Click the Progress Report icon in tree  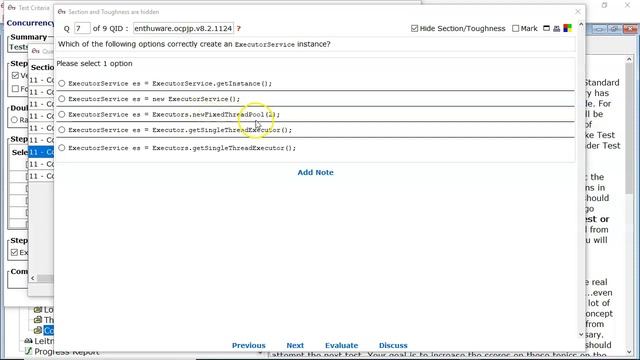pos(28,351)
